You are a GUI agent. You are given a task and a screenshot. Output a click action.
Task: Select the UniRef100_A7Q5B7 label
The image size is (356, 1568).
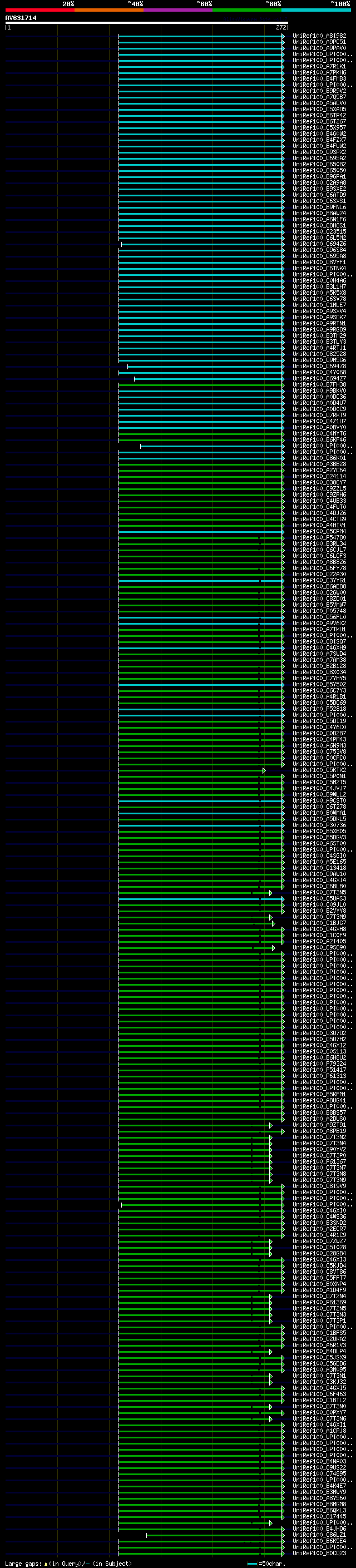point(319,97)
